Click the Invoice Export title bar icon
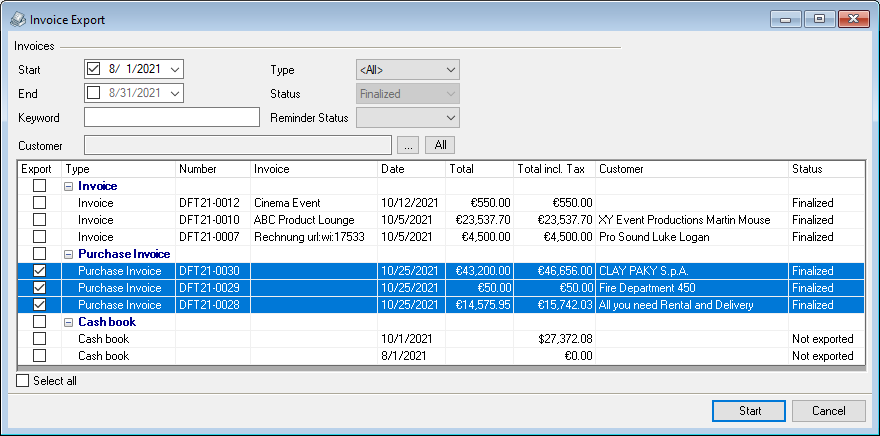Image resolution: width=880 pixels, height=436 pixels. pos(18,19)
